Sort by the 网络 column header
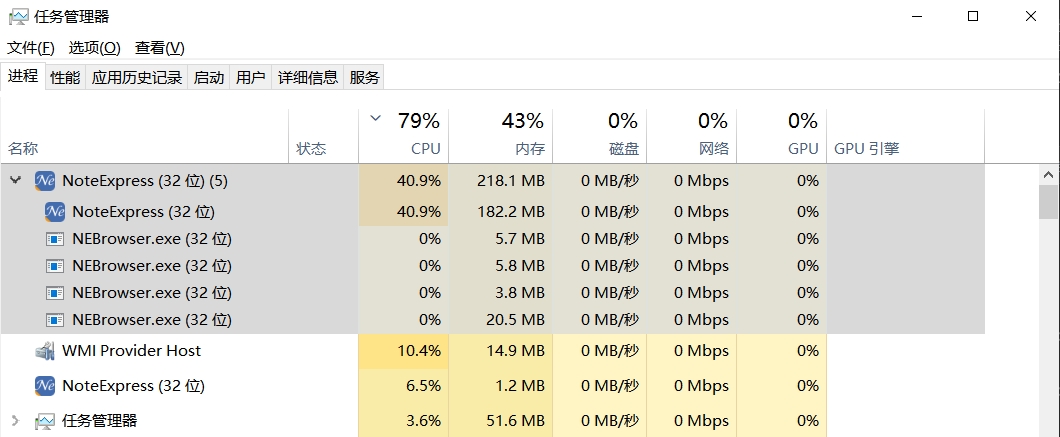 [x=692, y=136]
